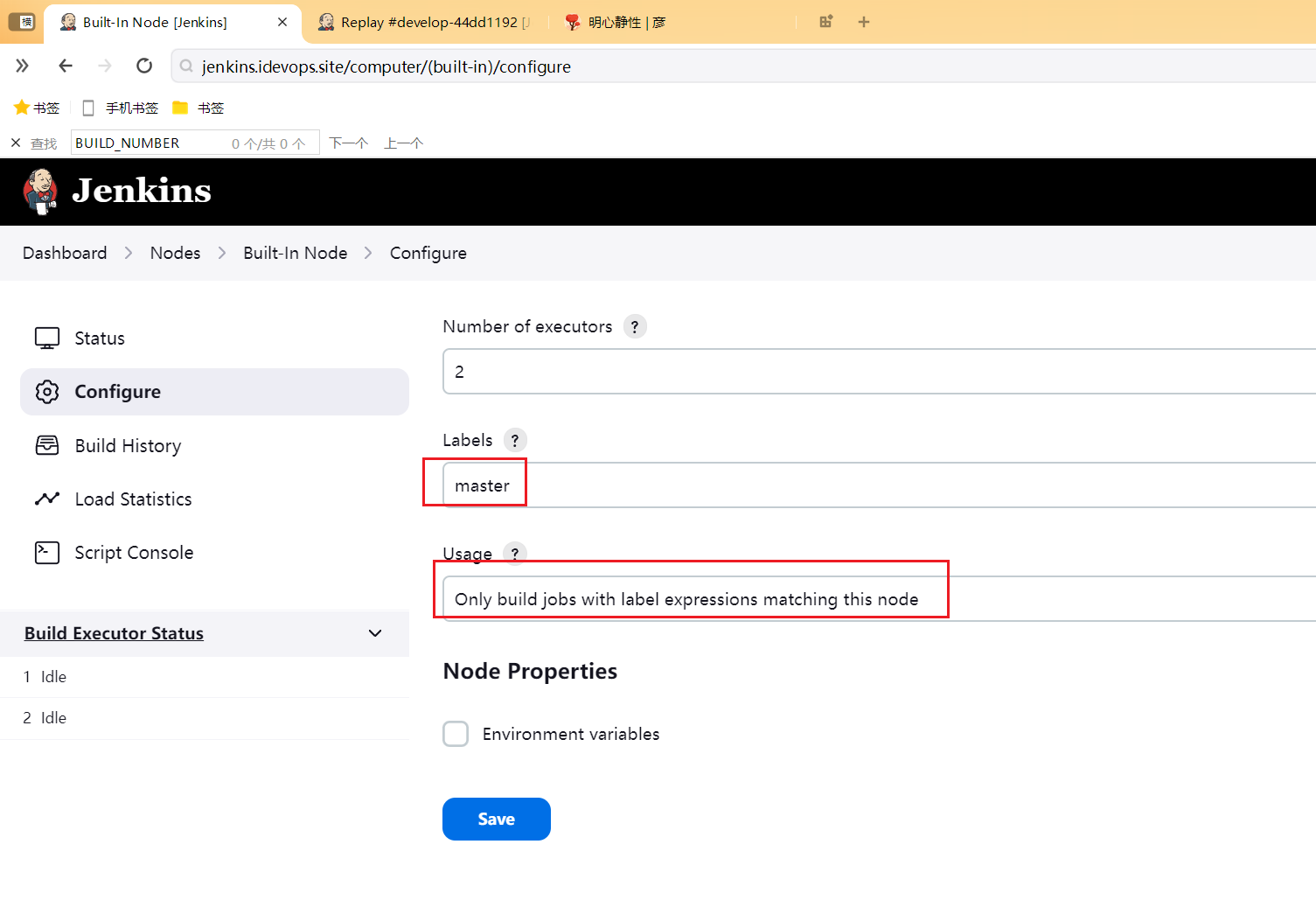Open help for Usage field
1316x914 pixels.
515,554
